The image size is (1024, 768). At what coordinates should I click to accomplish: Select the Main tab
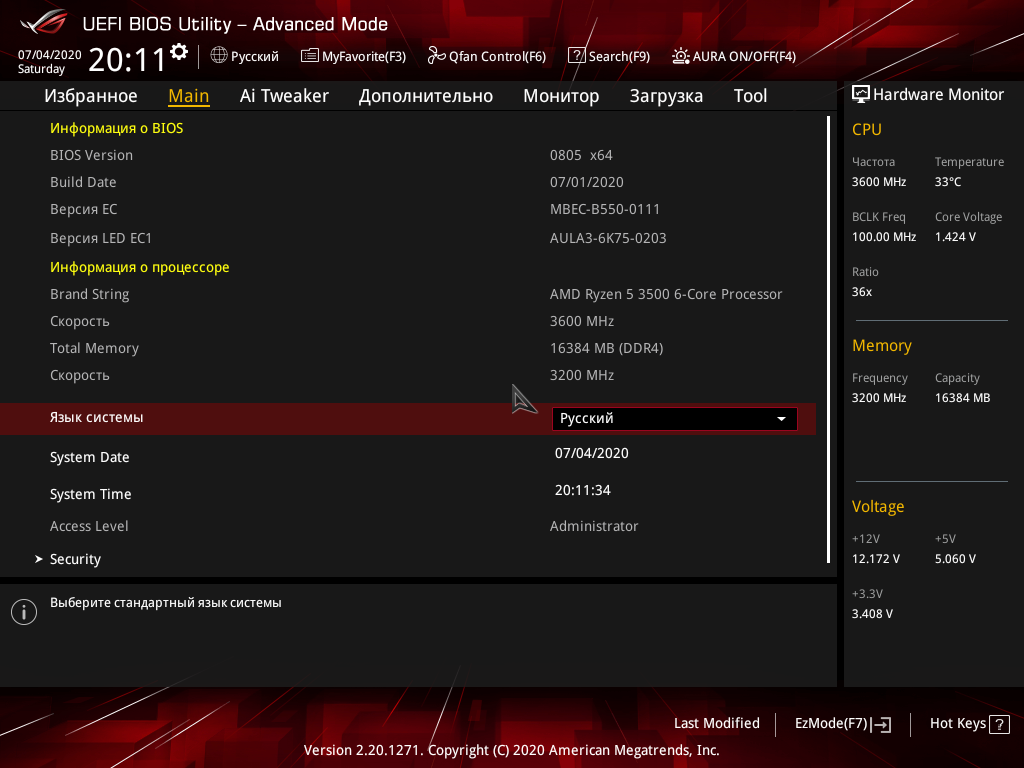(189, 96)
